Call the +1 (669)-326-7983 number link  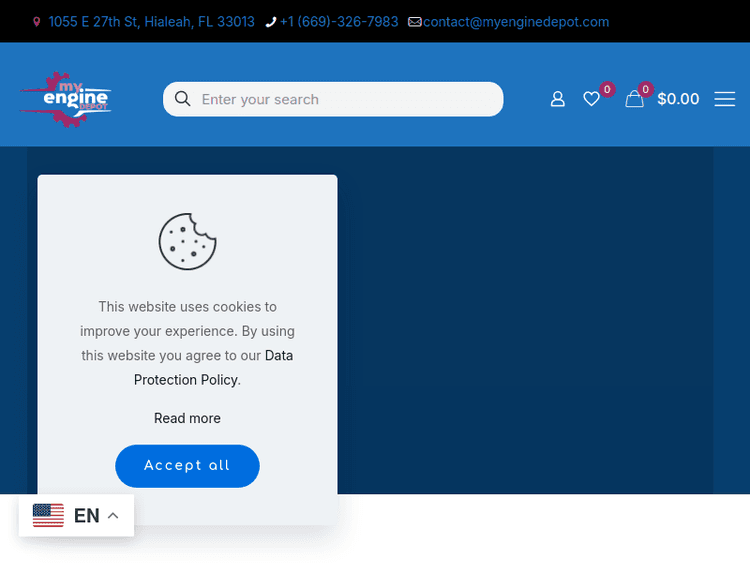pyautogui.click(x=339, y=22)
